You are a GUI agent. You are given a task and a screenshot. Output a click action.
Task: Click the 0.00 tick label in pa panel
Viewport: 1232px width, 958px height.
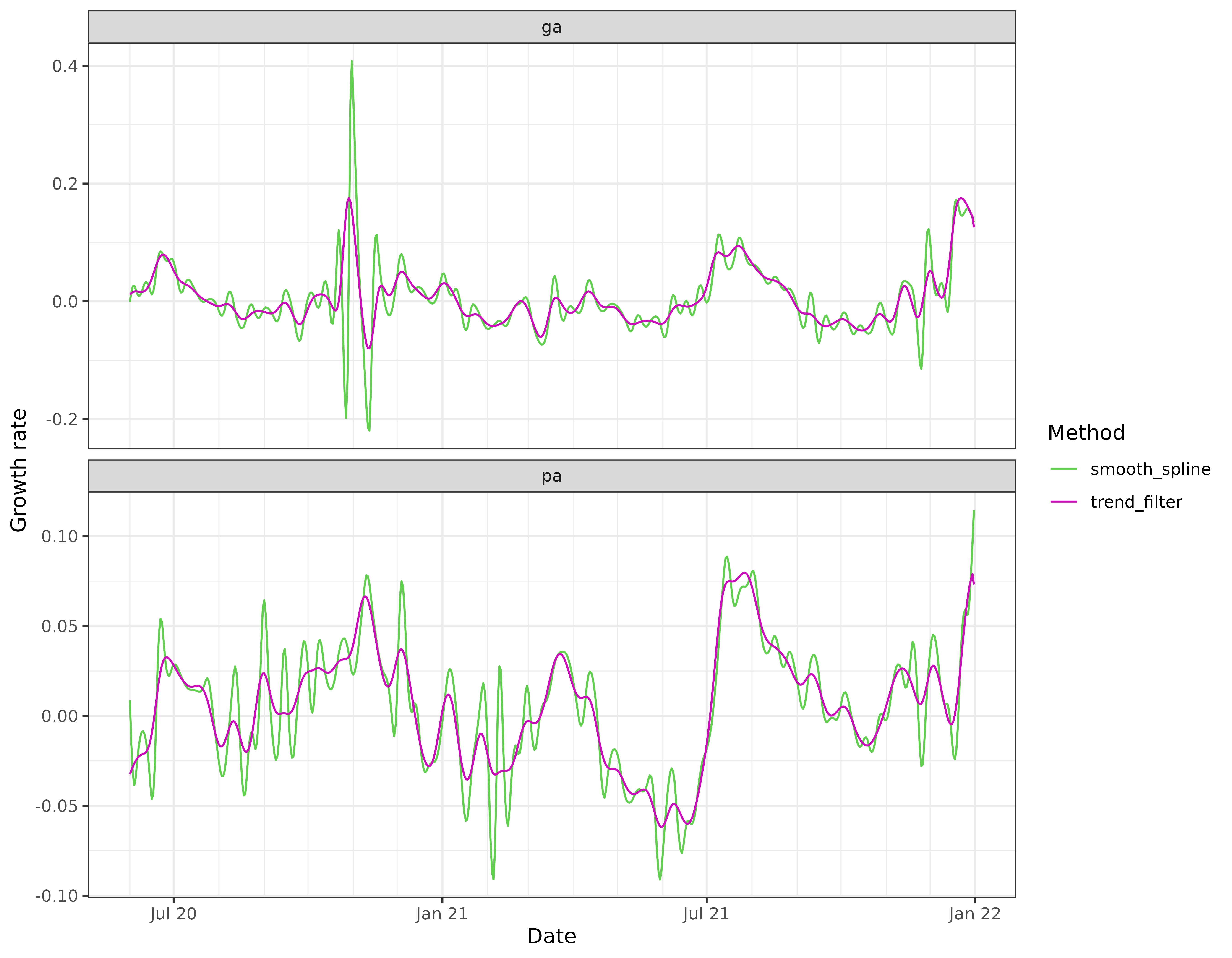(60, 716)
